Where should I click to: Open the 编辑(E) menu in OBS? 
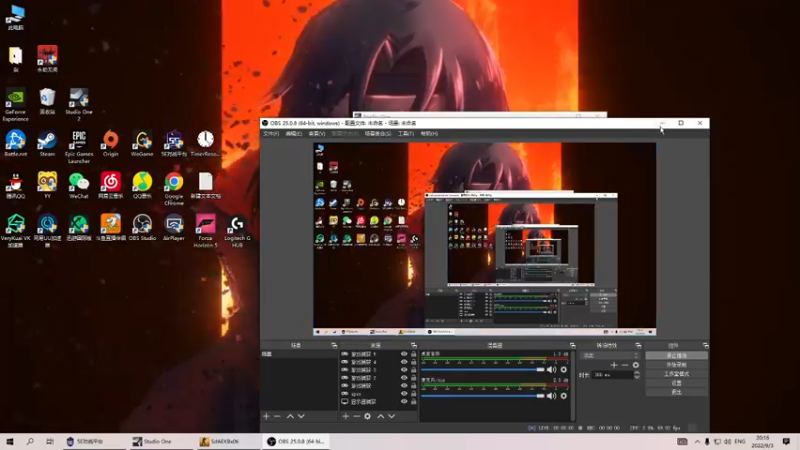(x=294, y=134)
